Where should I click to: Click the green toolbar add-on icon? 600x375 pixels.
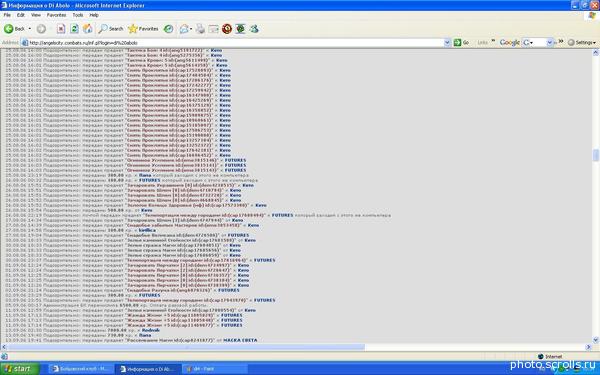pos(240,29)
